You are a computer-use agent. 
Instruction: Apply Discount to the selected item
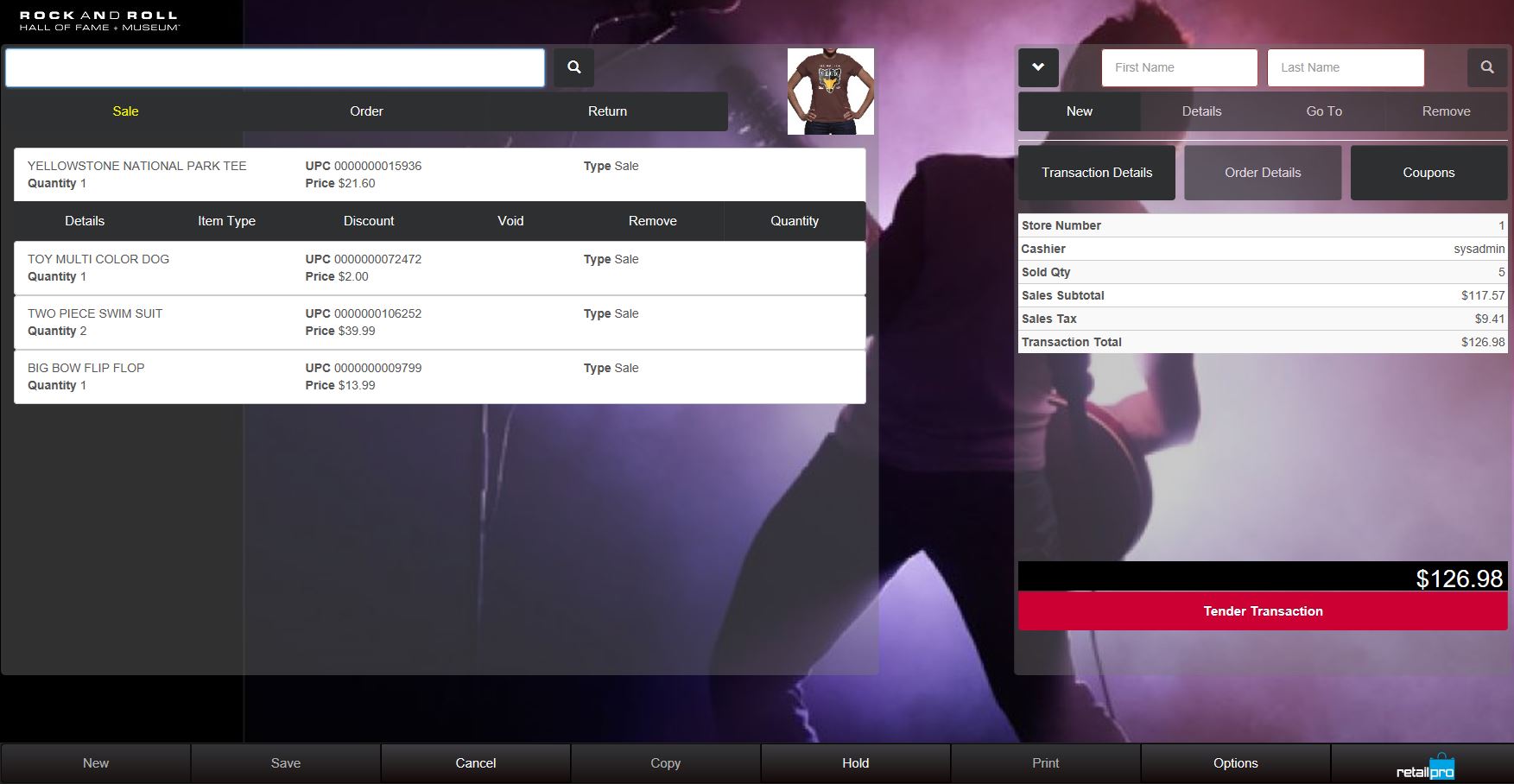(x=369, y=221)
